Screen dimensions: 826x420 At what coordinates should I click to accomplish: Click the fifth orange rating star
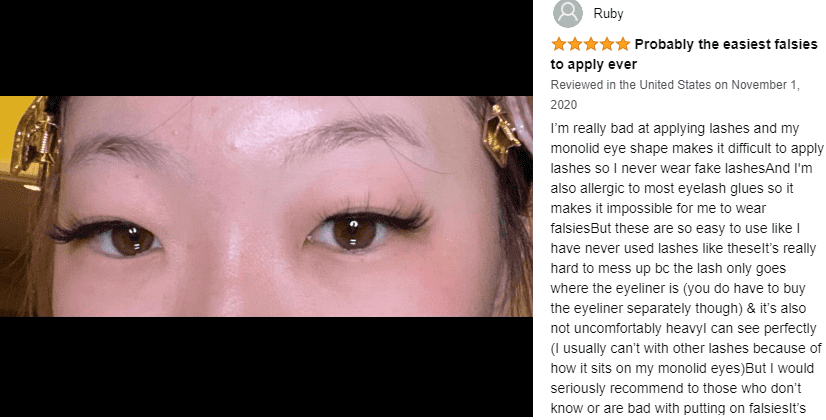coord(623,44)
